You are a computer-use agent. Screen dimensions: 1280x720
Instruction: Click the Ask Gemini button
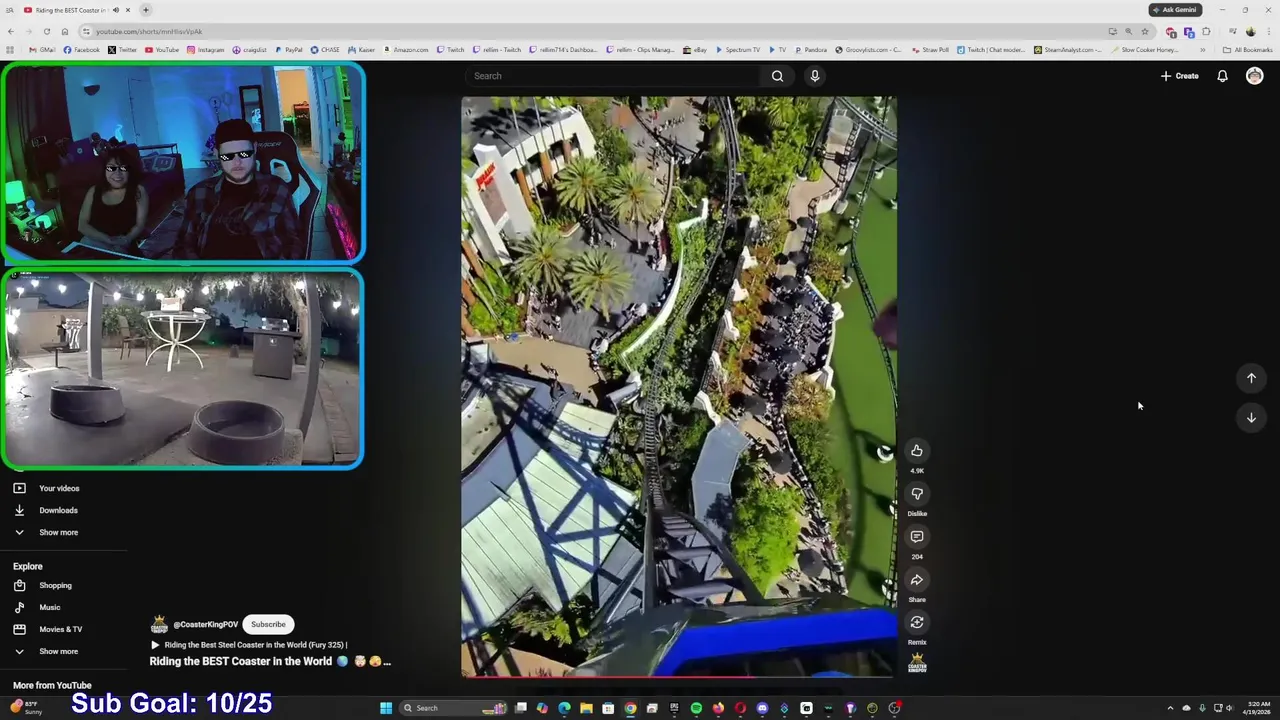coord(1175,10)
